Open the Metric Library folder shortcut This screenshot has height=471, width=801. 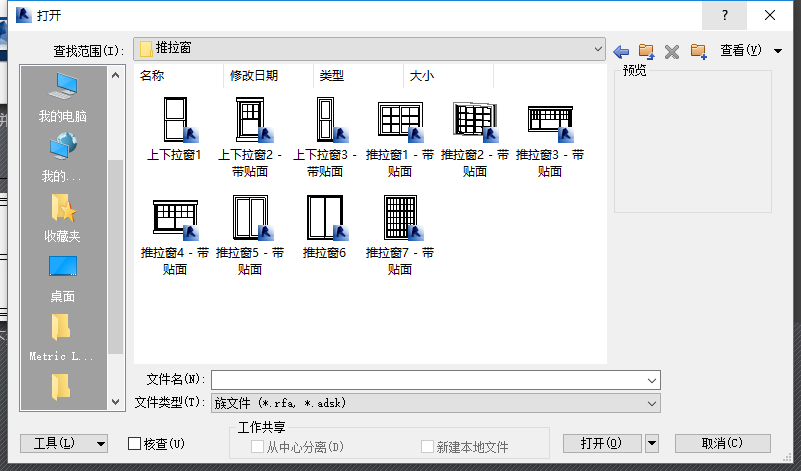click(x=61, y=338)
